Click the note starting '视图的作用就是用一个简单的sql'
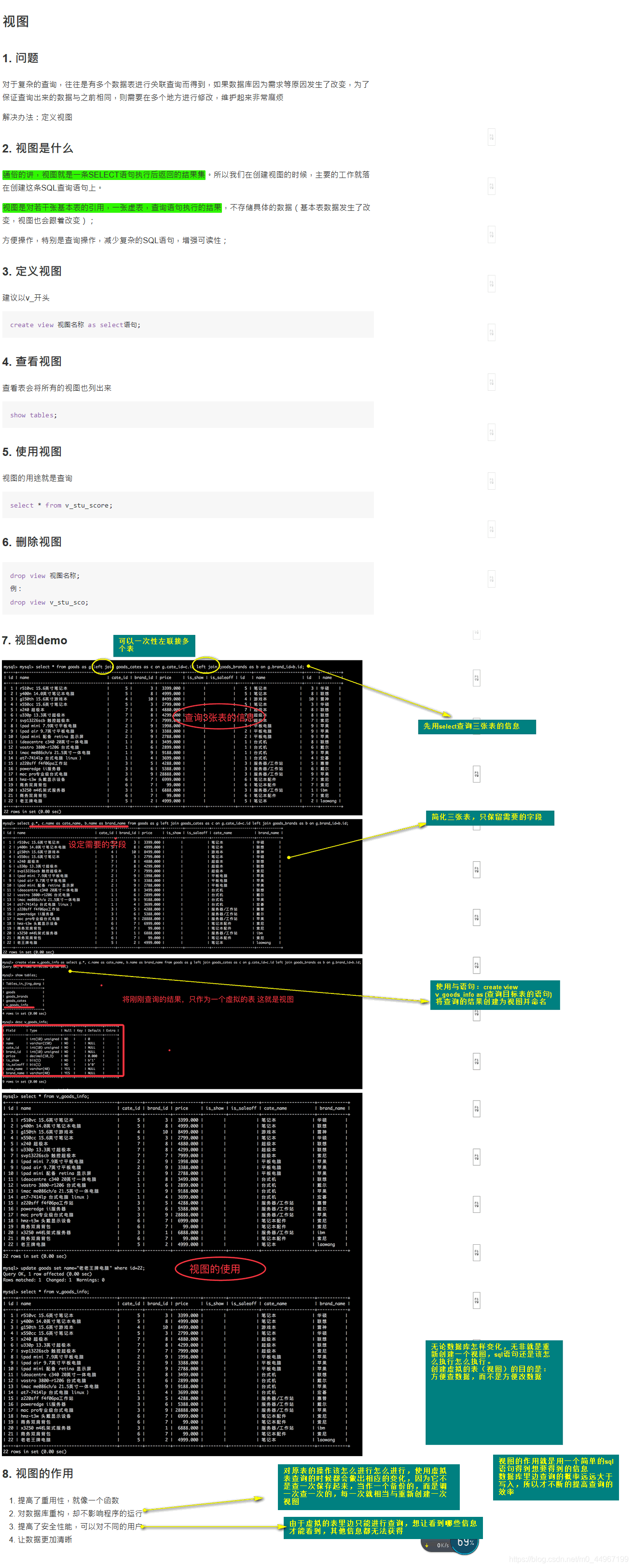Image resolution: width=633 pixels, height=1568 pixels. coord(556,1477)
